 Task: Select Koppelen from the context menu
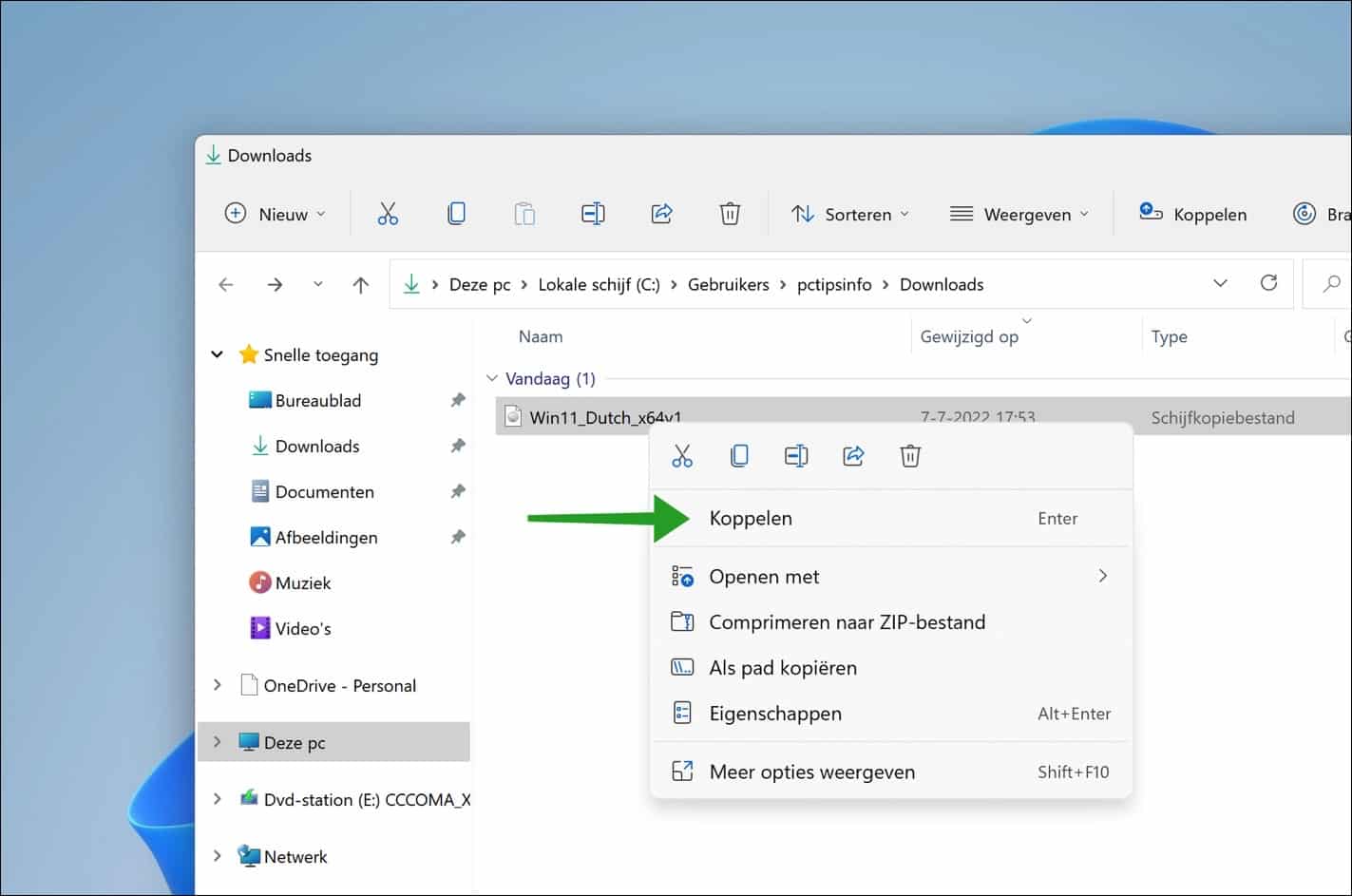point(751,518)
